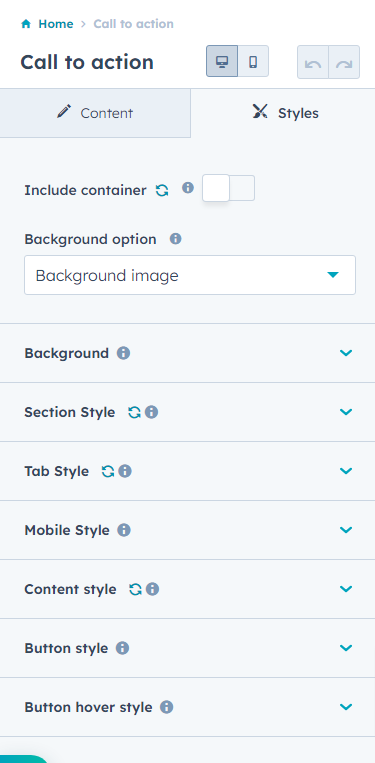Viewport: 375px width, 763px height.
Task: Click reset icon next to Include container
Action: (x=162, y=190)
